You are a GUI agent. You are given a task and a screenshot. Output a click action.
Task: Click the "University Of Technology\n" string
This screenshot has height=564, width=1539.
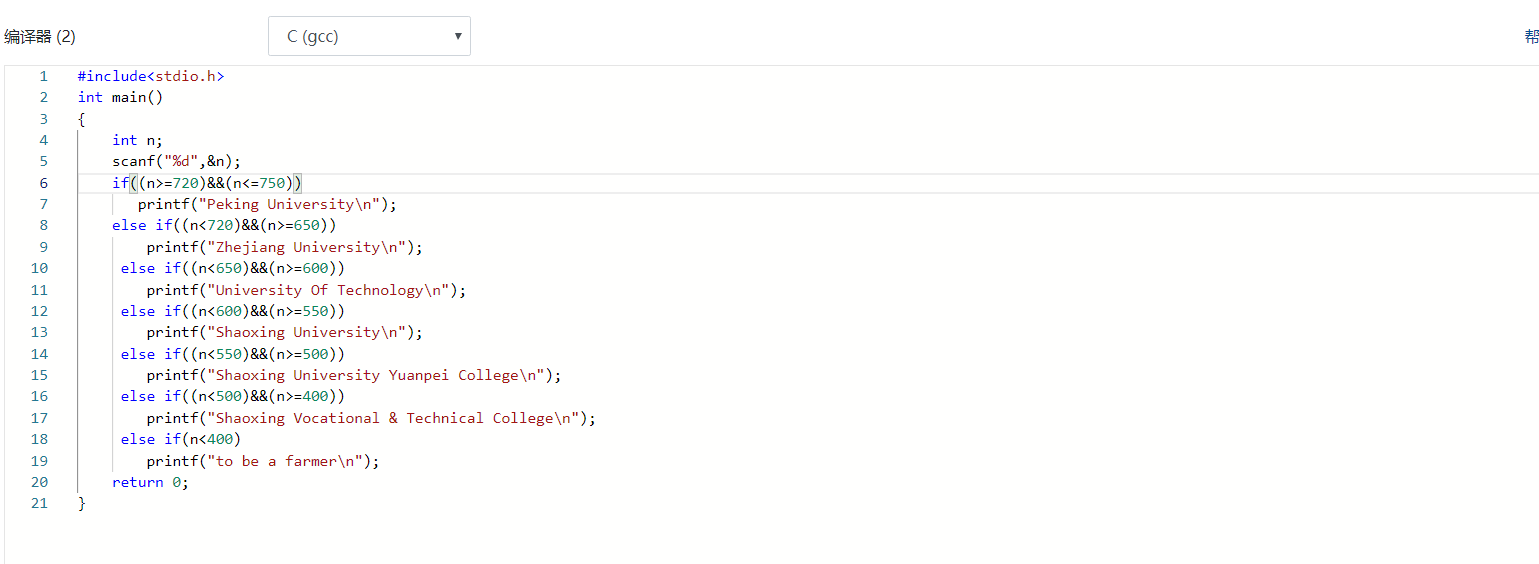click(x=330, y=290)
